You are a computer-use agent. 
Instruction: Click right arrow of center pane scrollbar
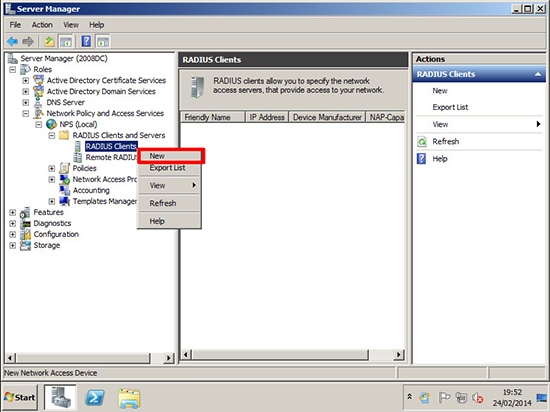click(x=398, y=354)
